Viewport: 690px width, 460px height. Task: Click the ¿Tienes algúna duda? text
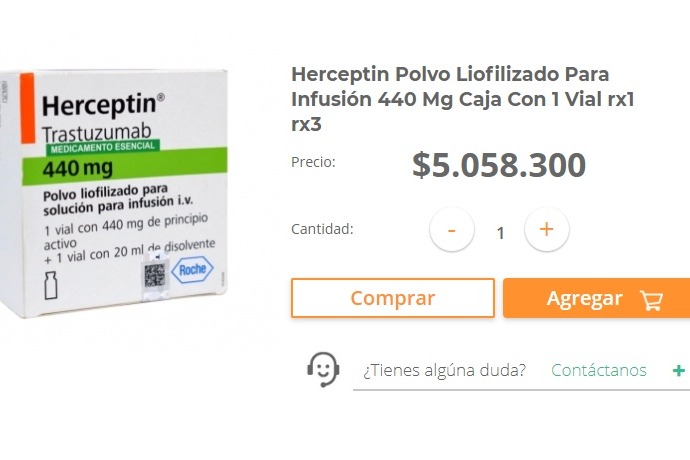pyautogui.click(x=444, y=370)
